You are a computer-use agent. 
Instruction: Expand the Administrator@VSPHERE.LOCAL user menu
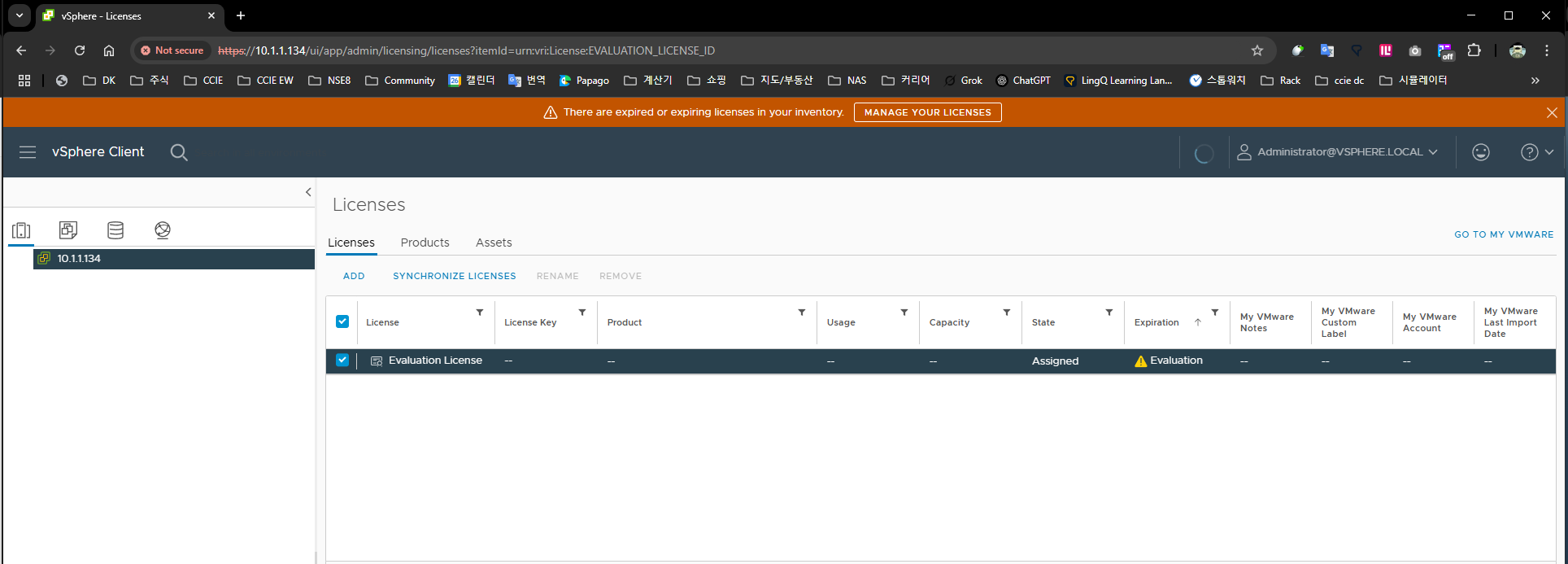coord(1337,152)
